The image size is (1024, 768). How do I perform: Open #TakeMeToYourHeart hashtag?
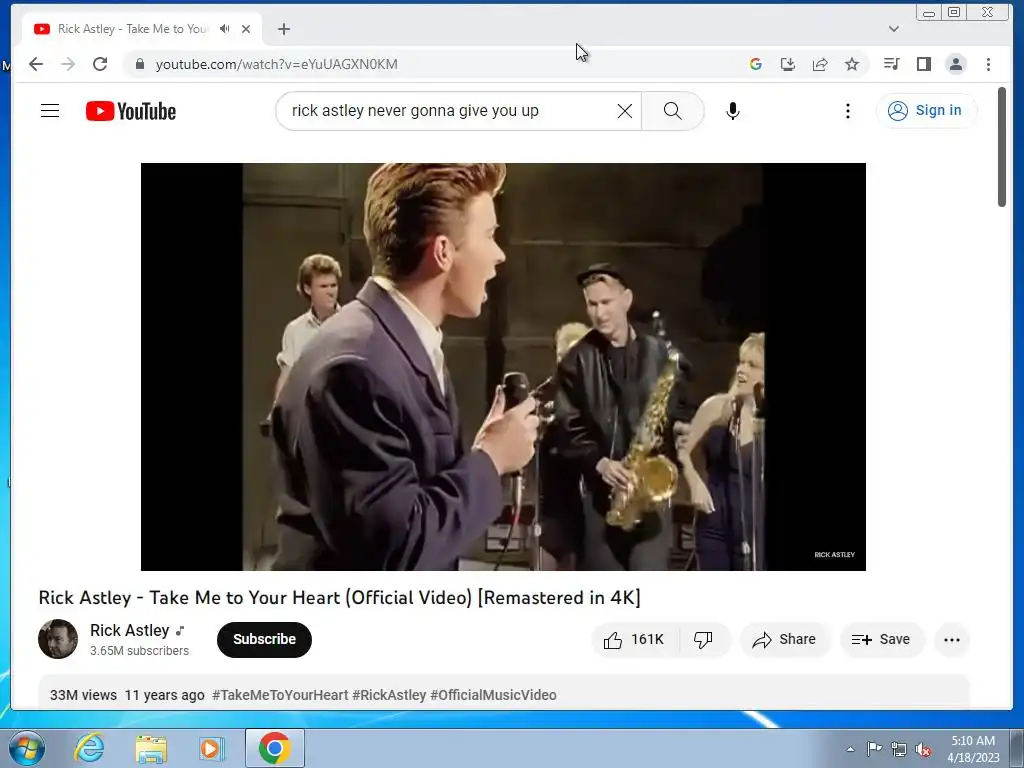(x=280, y=695)
